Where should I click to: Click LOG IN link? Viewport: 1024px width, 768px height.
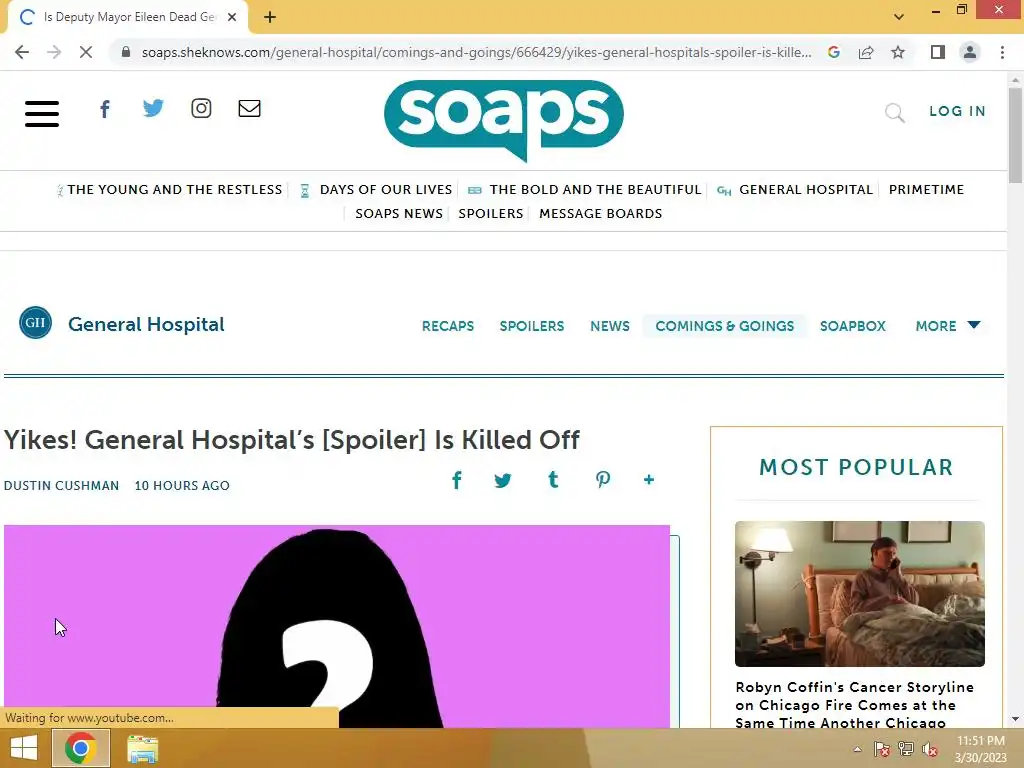tap(957, 111)
